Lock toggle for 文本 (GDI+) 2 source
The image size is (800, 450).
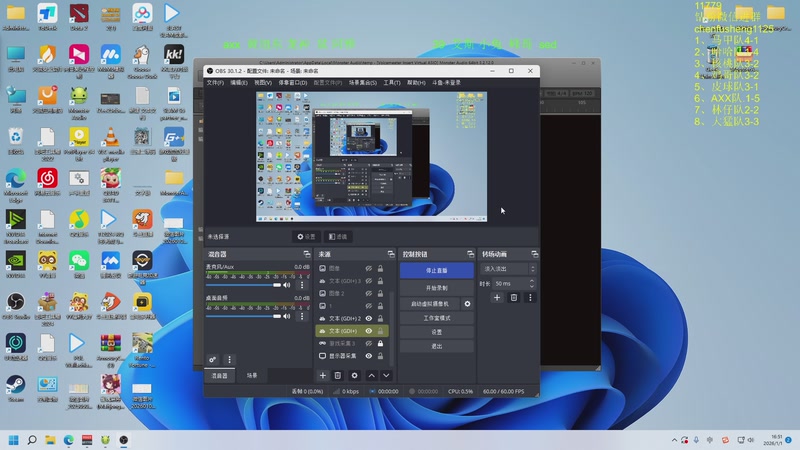380,318
